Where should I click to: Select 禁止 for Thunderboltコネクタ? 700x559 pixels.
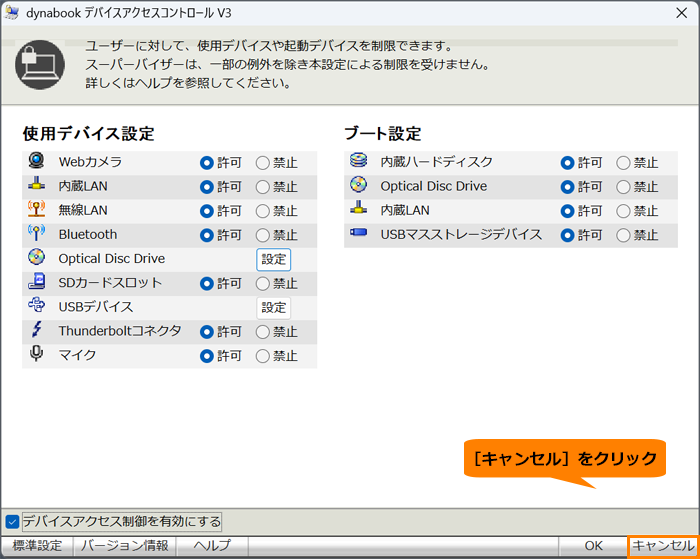pyautogui.click(x=262, y=332)
